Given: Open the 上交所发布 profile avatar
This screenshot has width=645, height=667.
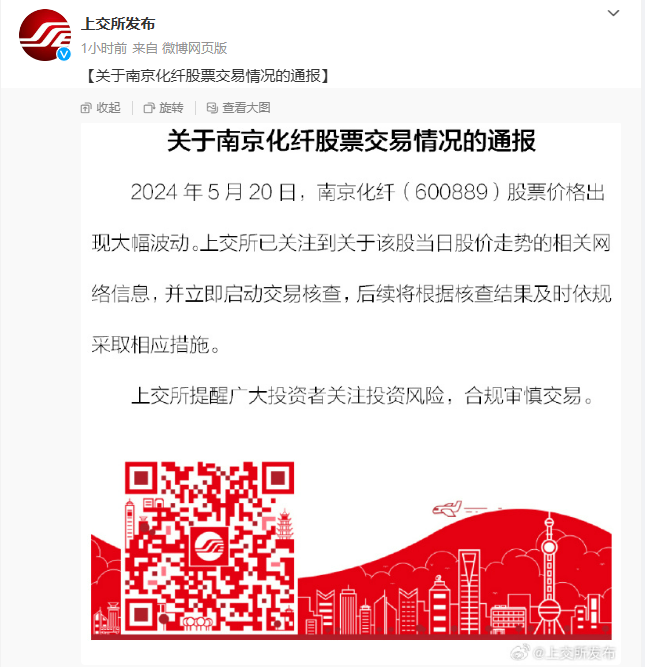Looking at the screenshot, I should pos(45,35).
